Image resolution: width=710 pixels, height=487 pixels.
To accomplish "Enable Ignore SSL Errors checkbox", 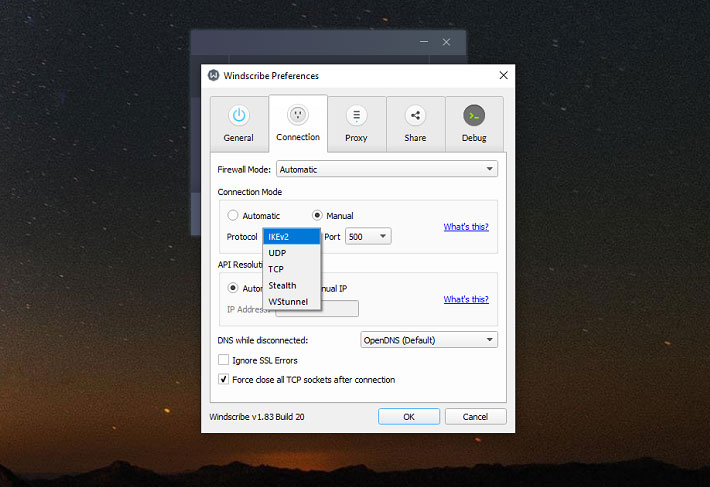I will pos(223,360).
